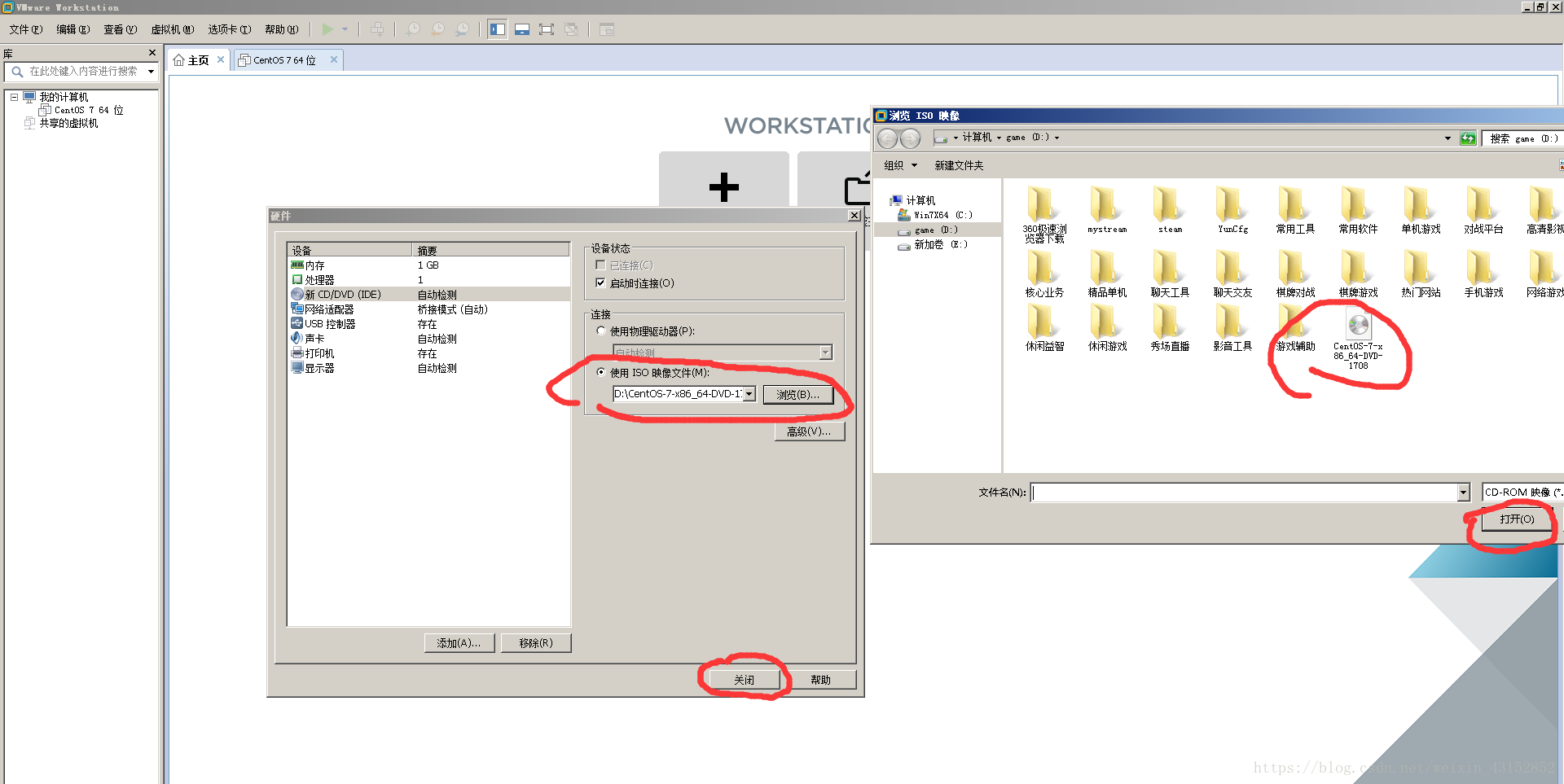Toggle the 启动时连接 checkbox
This screenshot has width=1564, height=784.
coord(601,283)
